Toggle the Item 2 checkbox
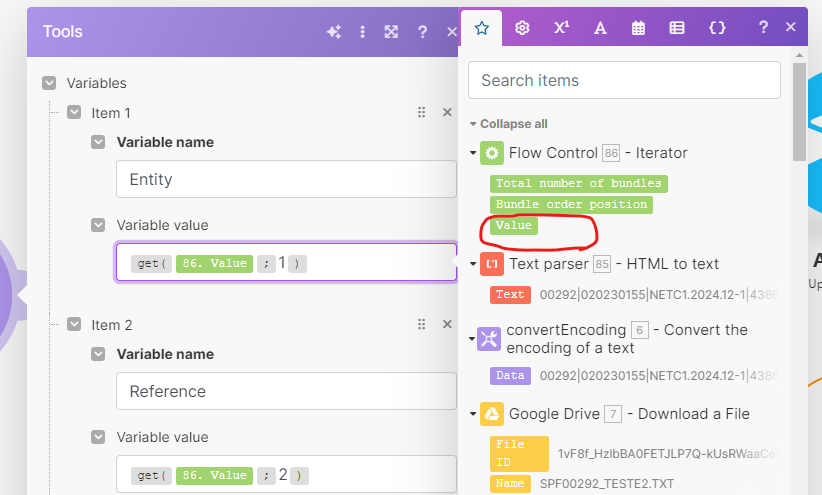This screenshot has height=495, width=822. click(x=74, y=324)
